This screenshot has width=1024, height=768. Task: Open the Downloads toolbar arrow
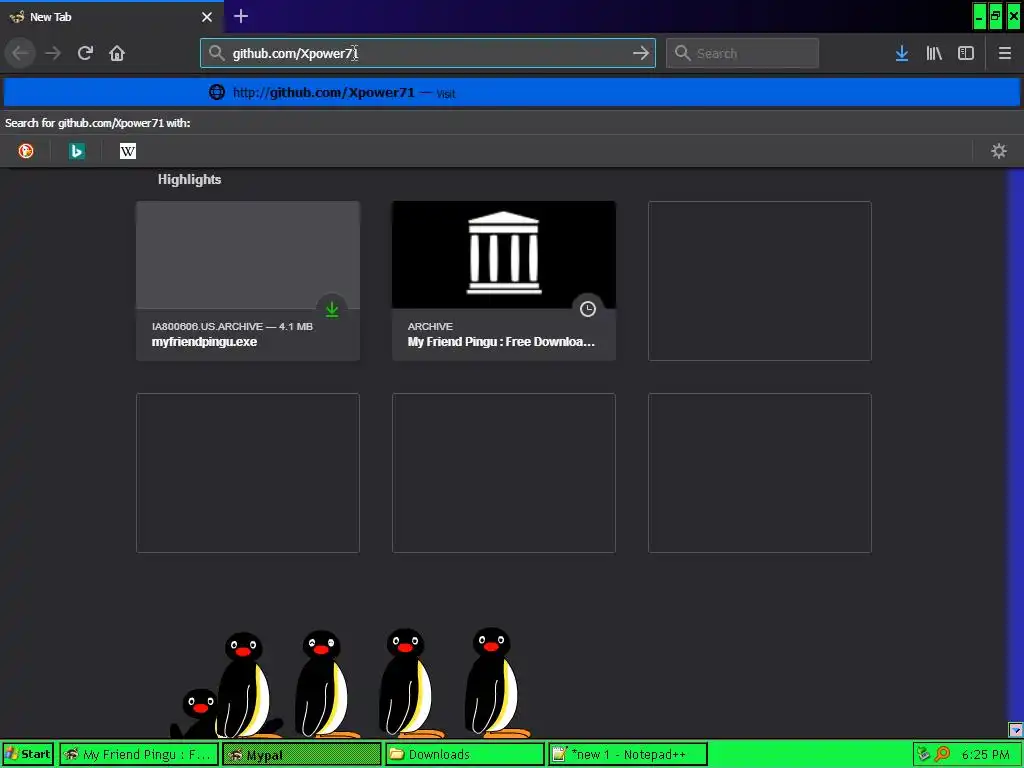[x=902, y=53]
